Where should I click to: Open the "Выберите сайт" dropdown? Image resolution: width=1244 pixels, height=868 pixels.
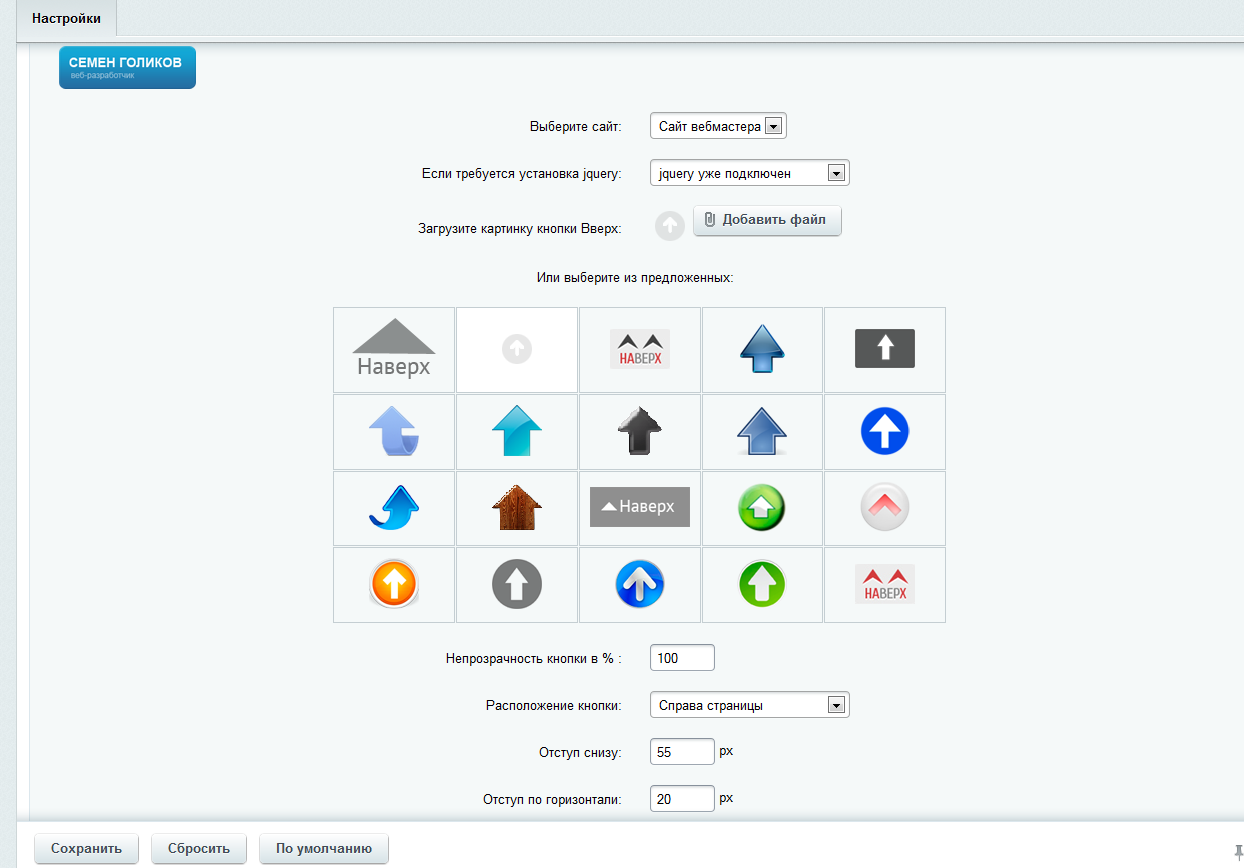click(718, 126)
